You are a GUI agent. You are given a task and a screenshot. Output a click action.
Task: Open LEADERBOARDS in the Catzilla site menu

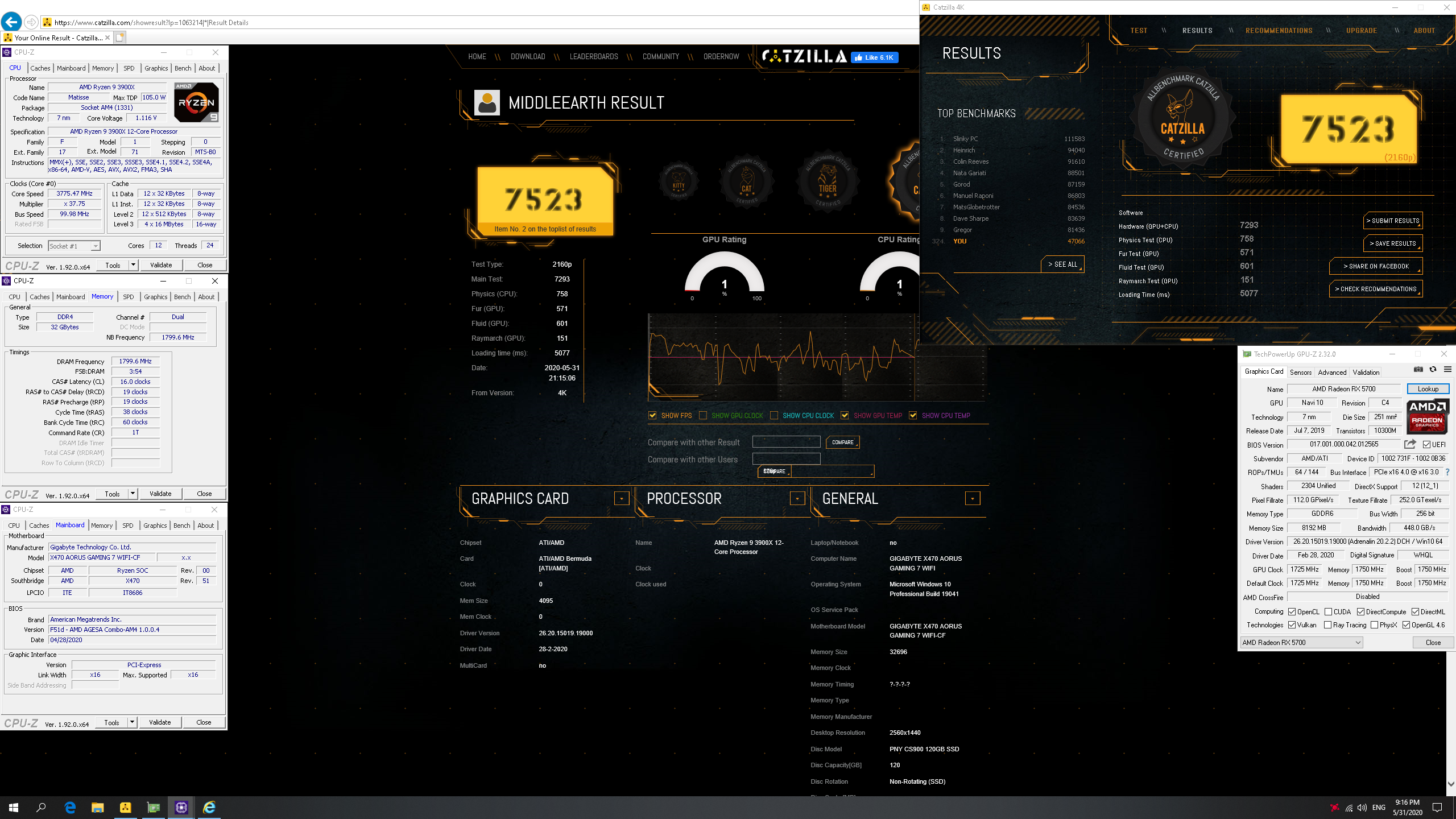pos(594,57)
